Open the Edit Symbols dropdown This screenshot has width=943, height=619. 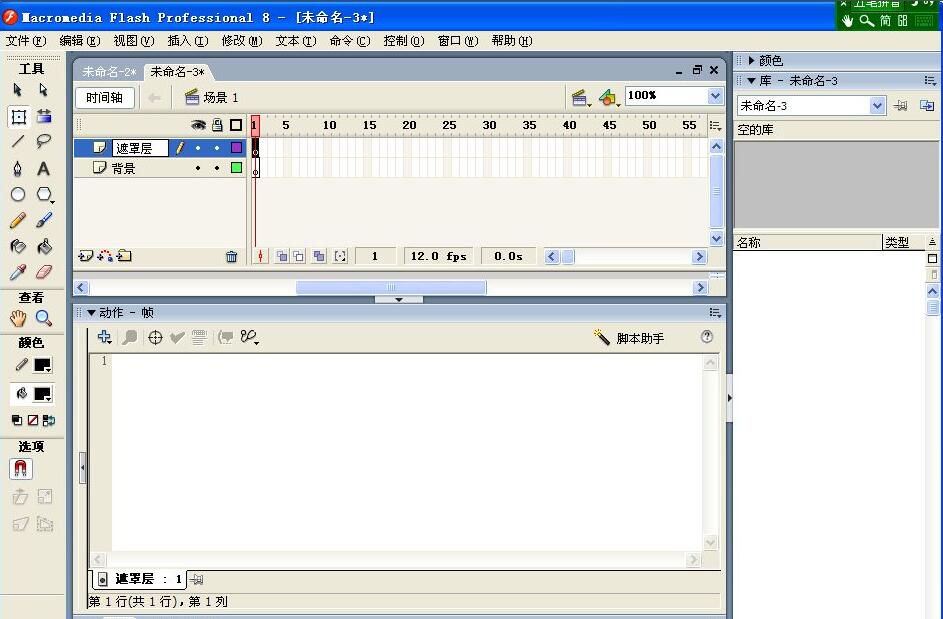coord(609,97)
